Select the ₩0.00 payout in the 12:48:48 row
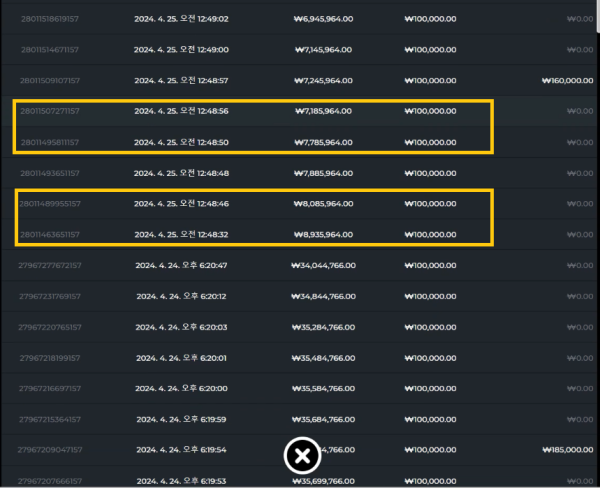This screenshot has height=488, width=600. pyautogui.click(x=580, y=173)
